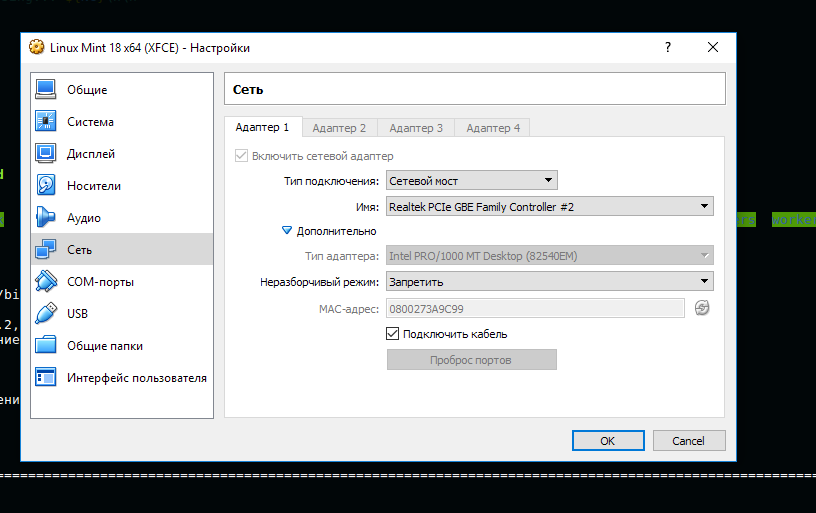Click the Дополнительно label text
The width and height of the screenshot is (816, 513).
coord(336,231)
